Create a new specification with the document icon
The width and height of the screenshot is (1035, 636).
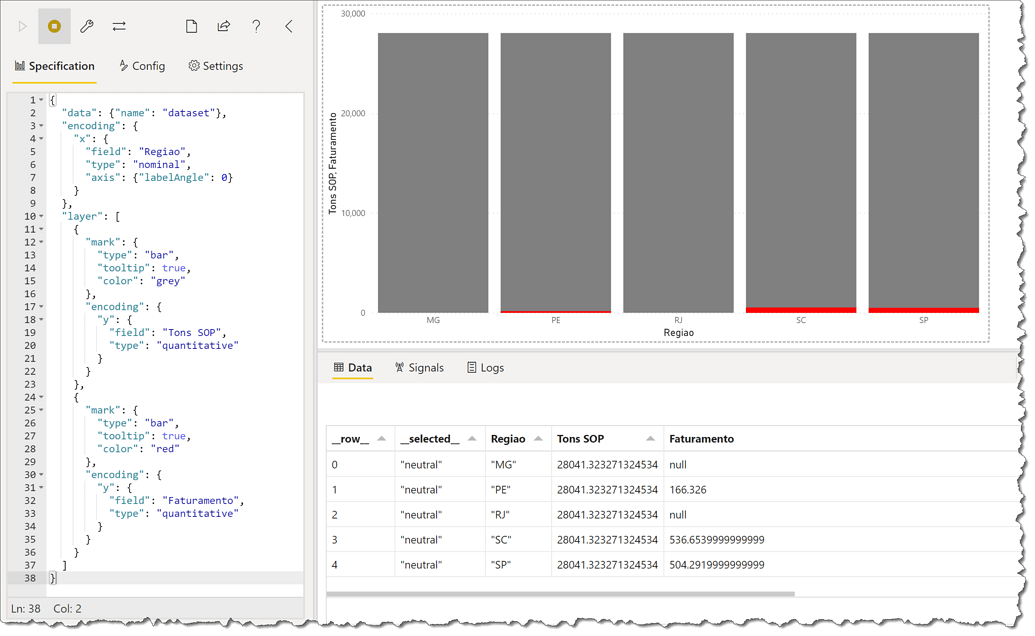(x=190, y=27)
